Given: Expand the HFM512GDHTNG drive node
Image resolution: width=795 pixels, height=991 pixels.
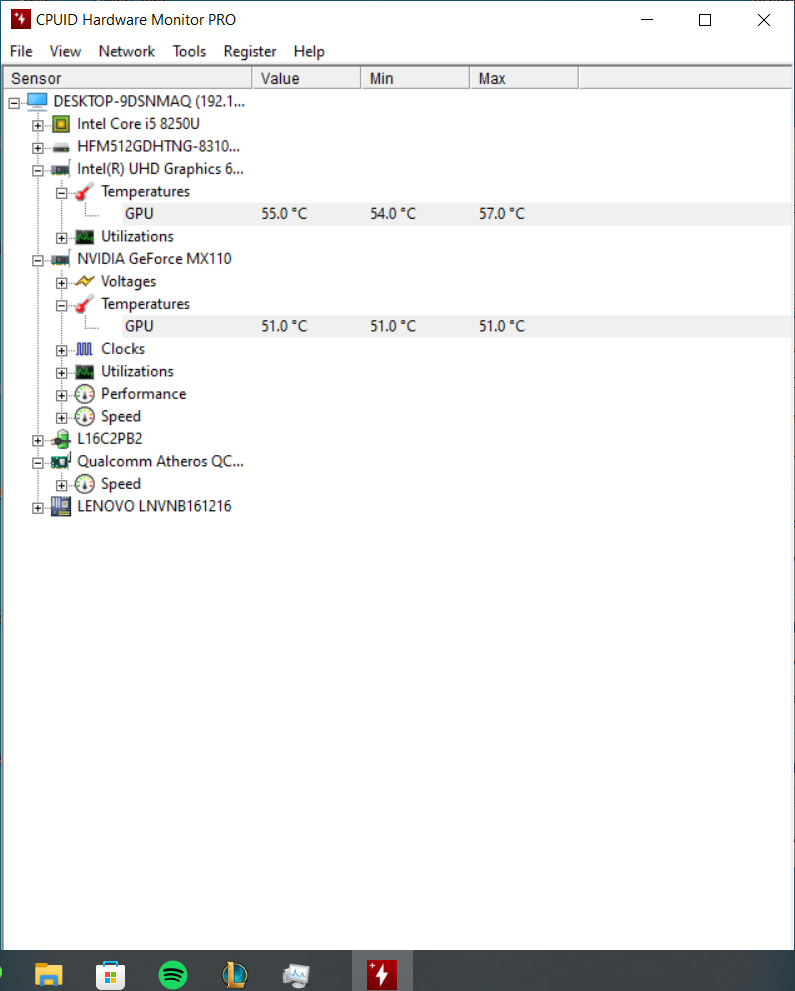Looking at the screenshot, I should point(38,149).
